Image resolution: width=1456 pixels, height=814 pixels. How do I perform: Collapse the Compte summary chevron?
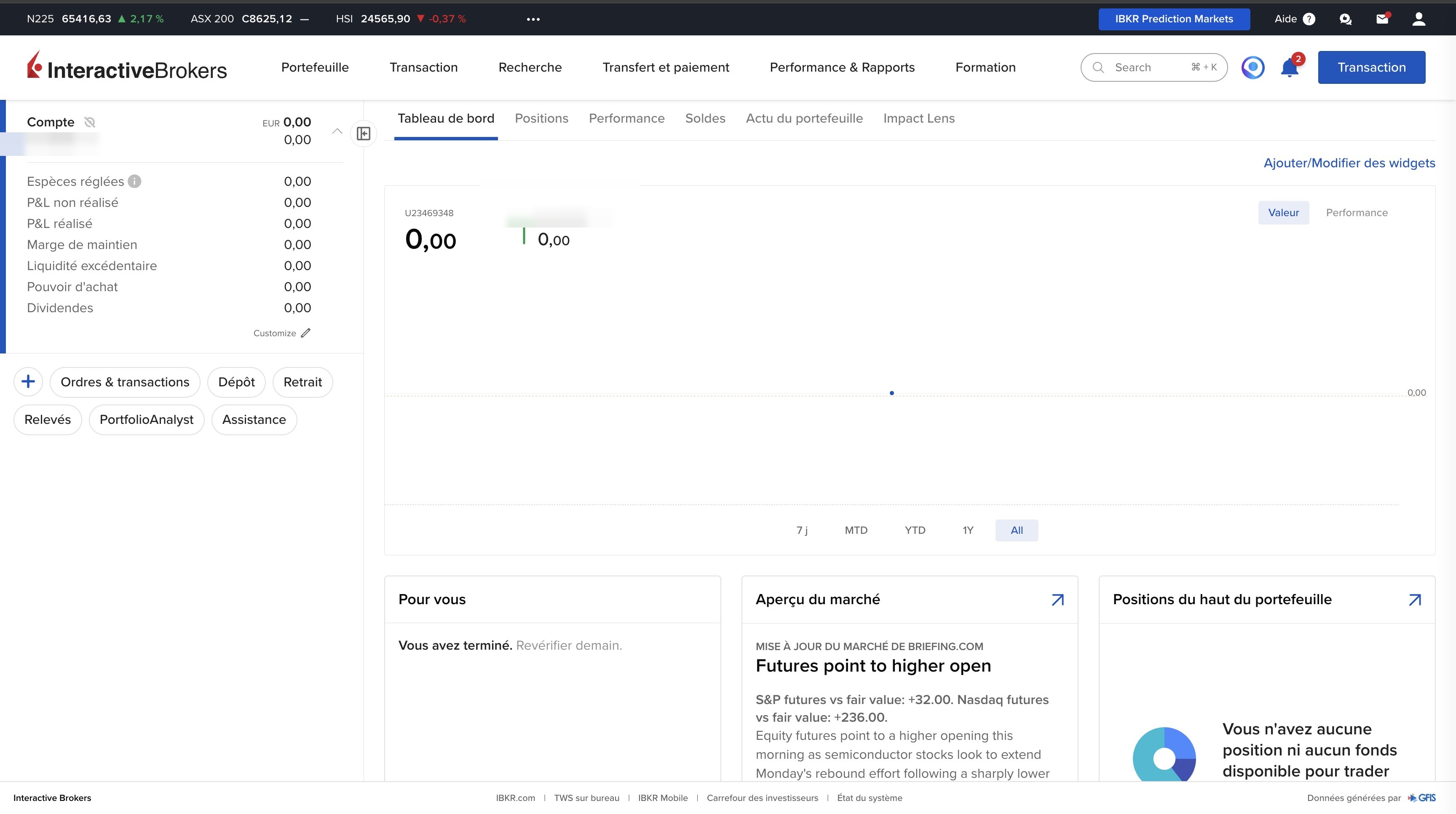tap(337, 131)
